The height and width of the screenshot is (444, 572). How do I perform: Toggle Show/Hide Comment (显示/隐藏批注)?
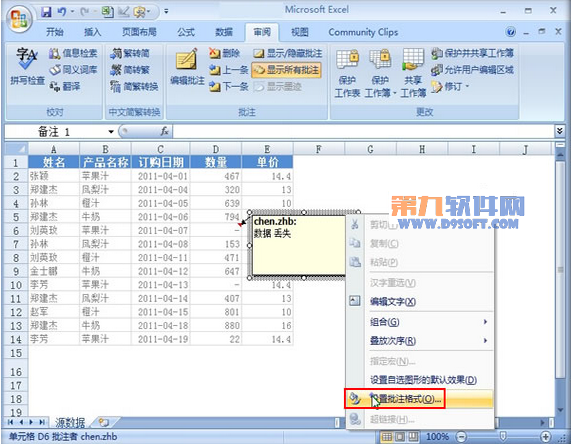(x=287, y=53)
